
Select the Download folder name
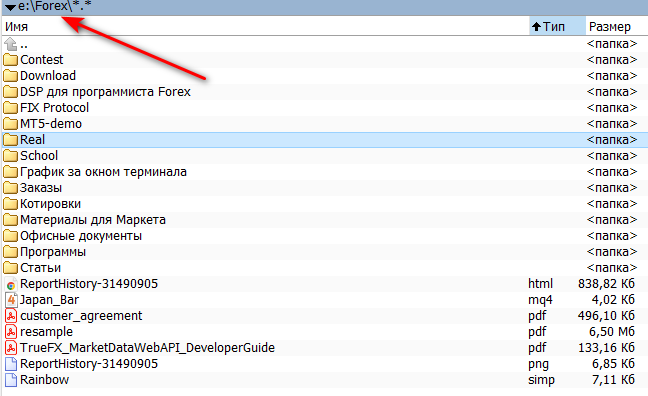[48, 76]
